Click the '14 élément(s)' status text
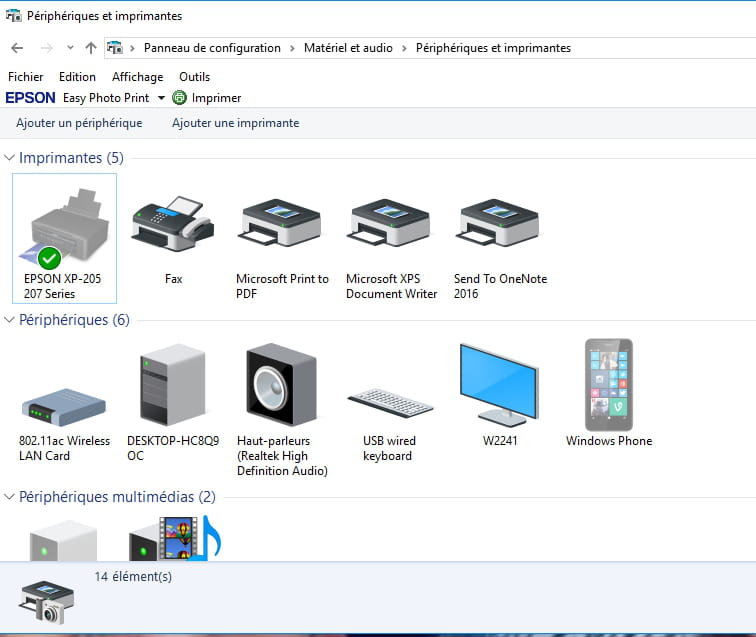 pyautogui.click(x=133, y=576)
